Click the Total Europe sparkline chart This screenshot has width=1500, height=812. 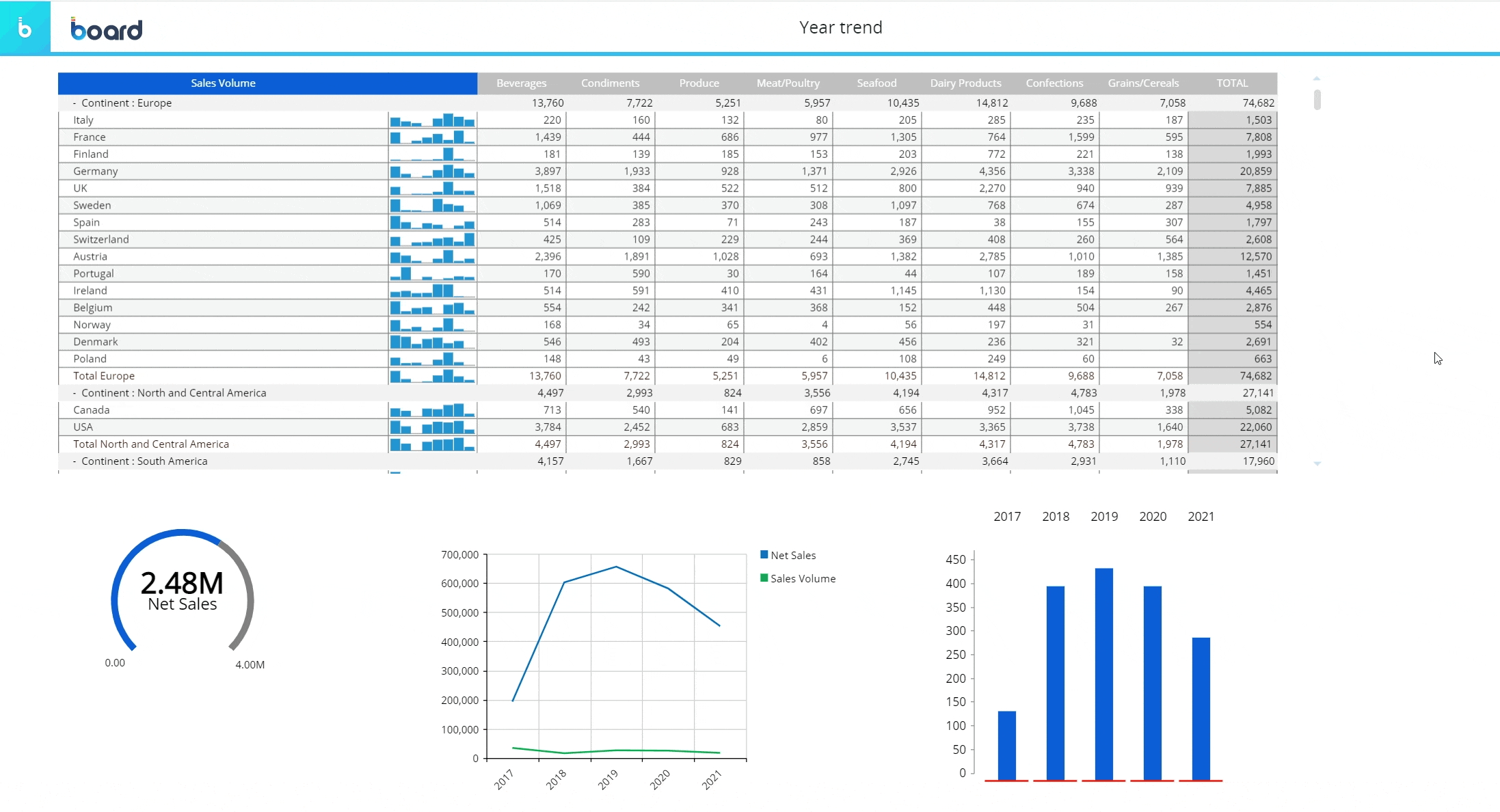(431, 375)
